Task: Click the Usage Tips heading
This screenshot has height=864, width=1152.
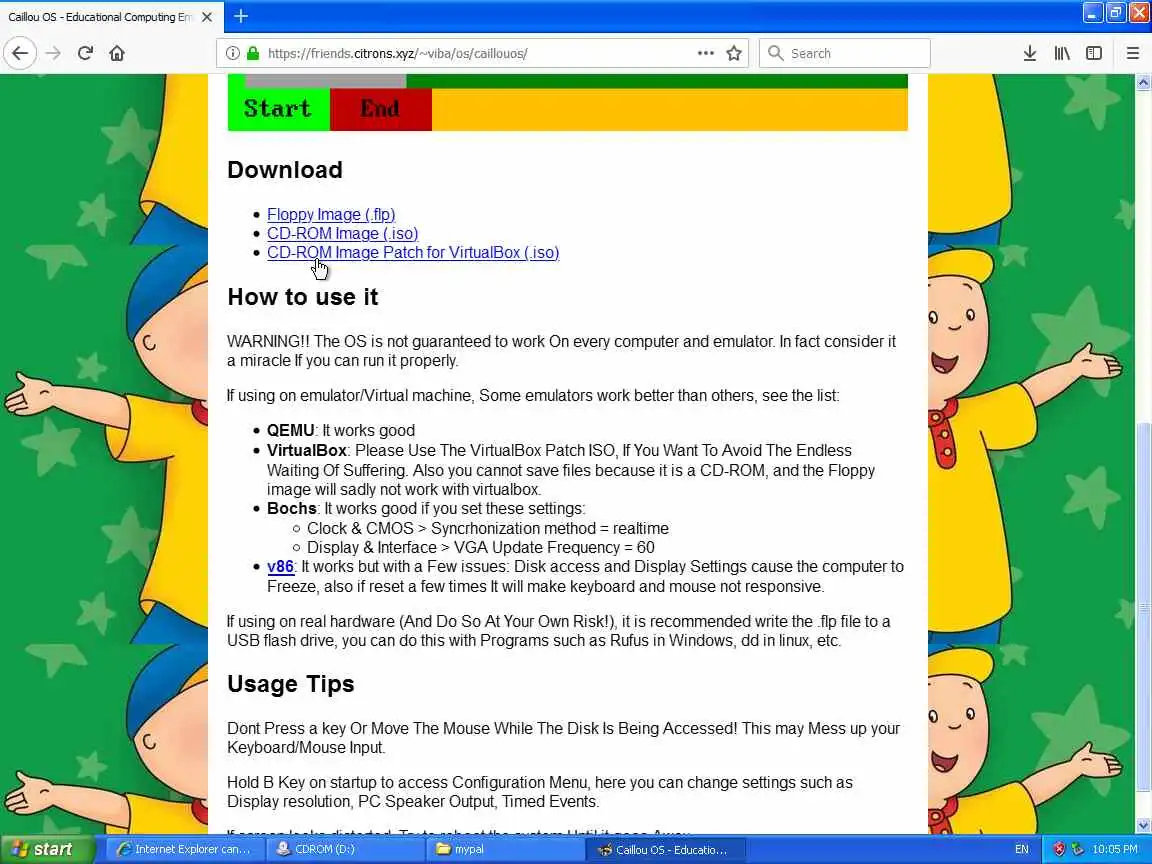Action: click(x=291, y=684)
